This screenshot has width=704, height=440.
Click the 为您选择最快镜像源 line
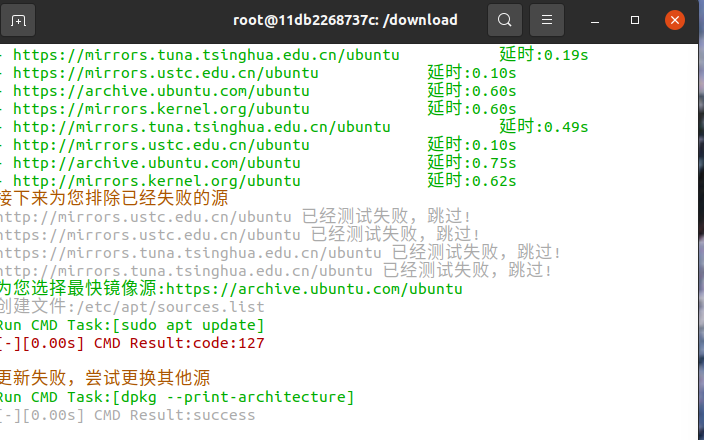pos(231,289)
